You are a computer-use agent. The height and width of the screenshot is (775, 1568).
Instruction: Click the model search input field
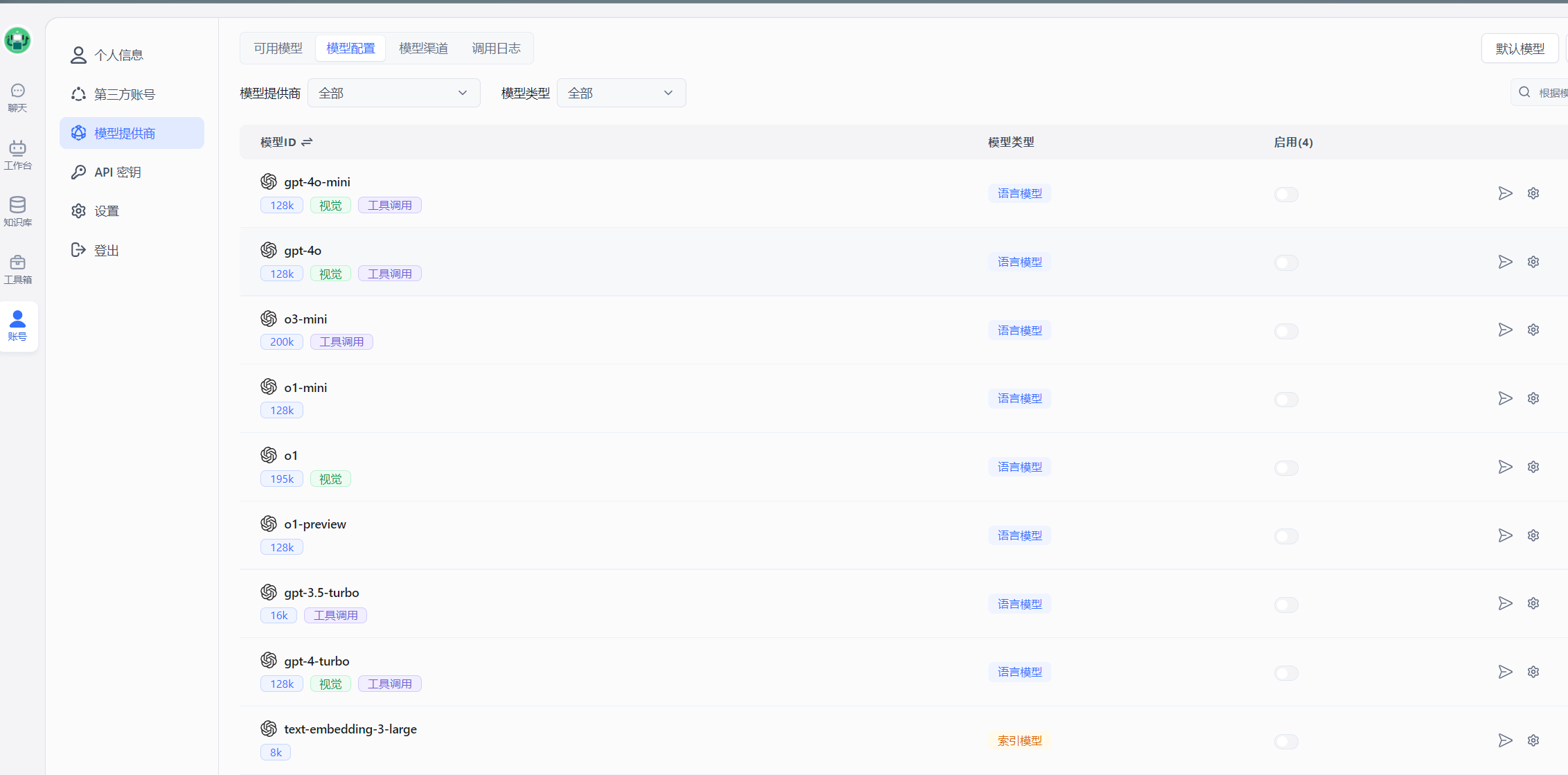pos(1540,93)
